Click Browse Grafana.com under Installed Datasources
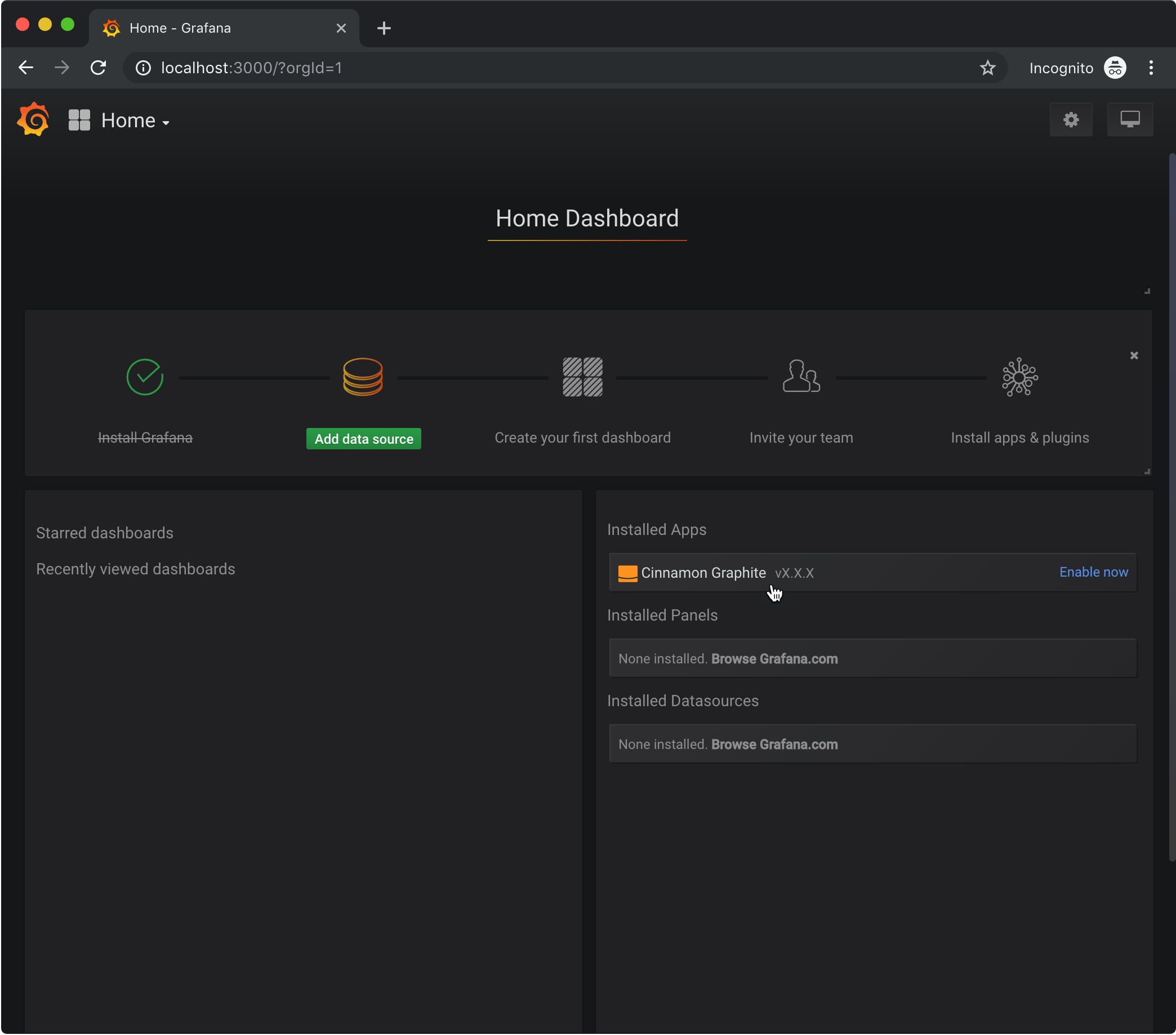The image size is (1176, 1035). click(x=774, y=744)
